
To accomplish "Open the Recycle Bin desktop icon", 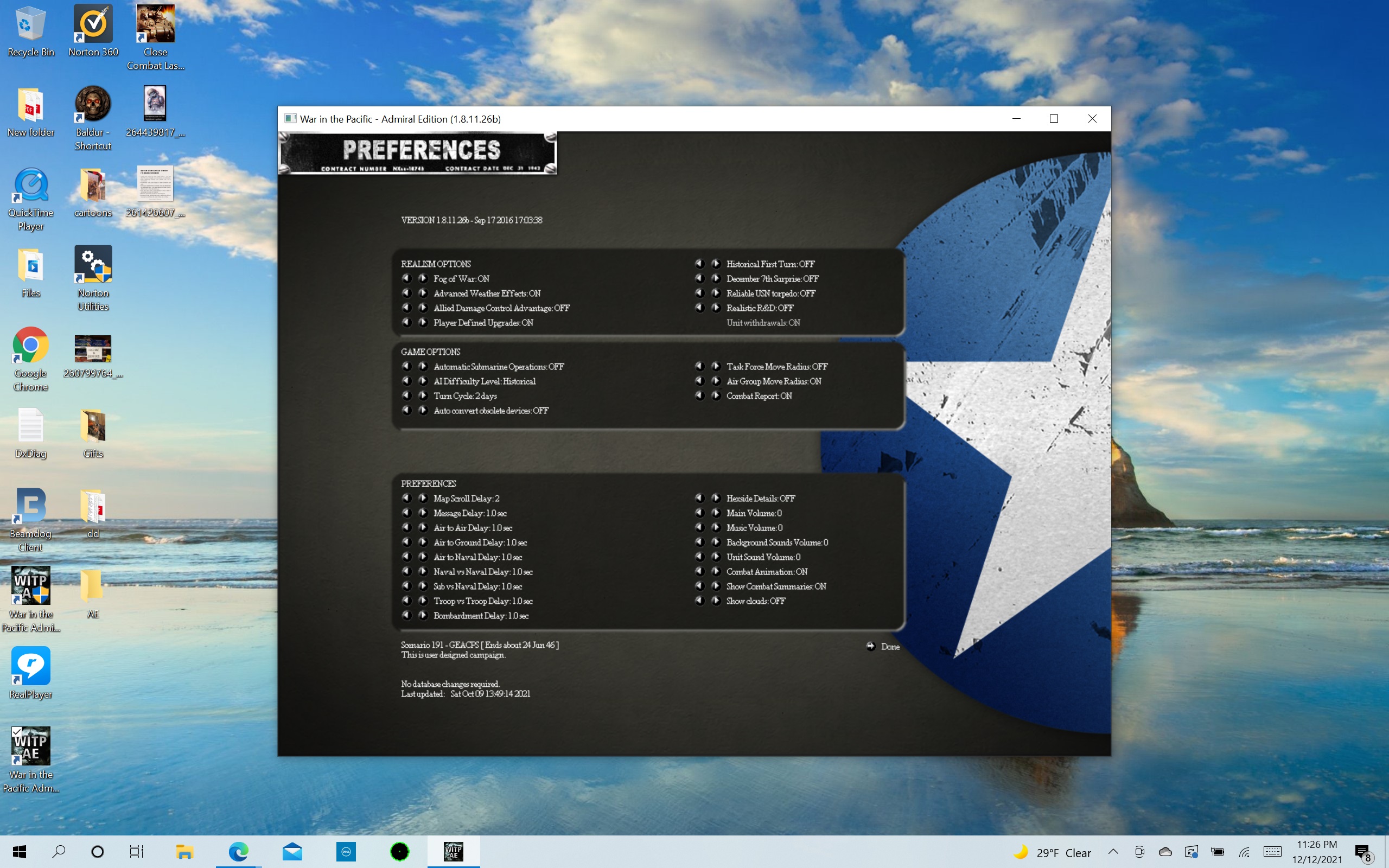I will [x=30, y=31].
